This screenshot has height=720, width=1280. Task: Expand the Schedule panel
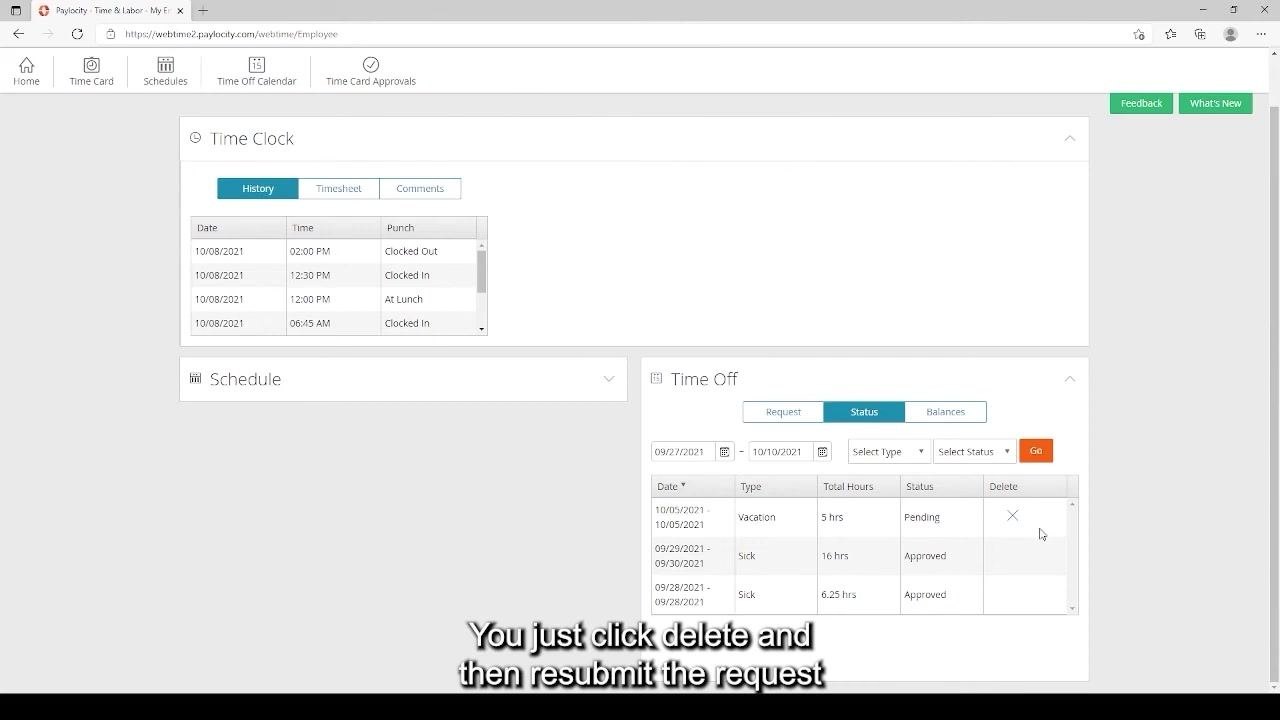coord(609,379)
